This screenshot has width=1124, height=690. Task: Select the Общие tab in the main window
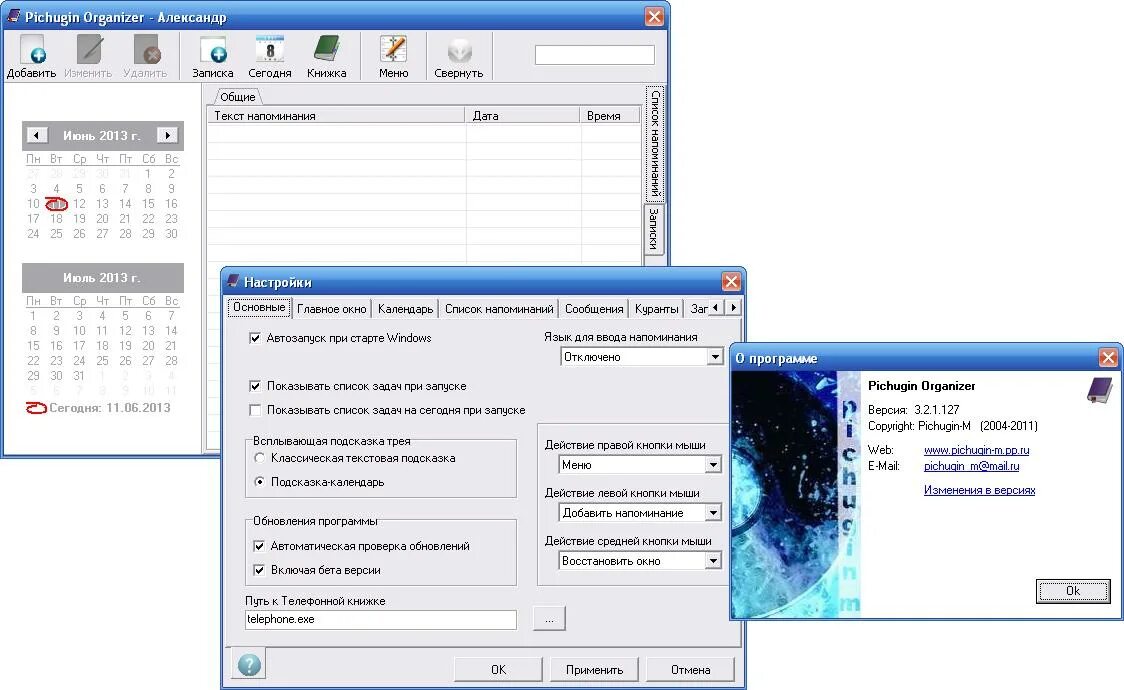[x=238, y=97]
